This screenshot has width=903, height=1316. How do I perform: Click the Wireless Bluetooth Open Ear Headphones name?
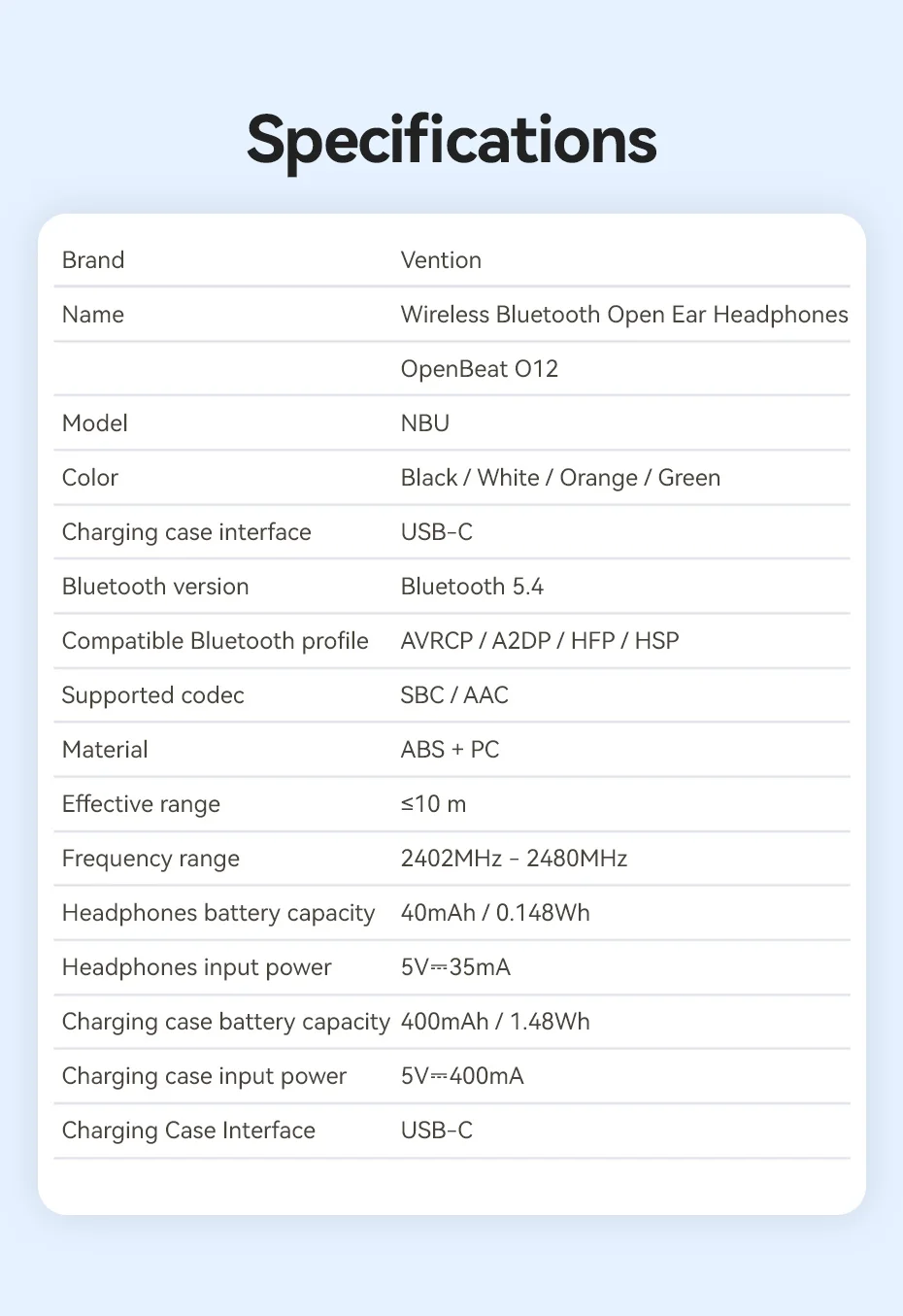click(623, 315)
